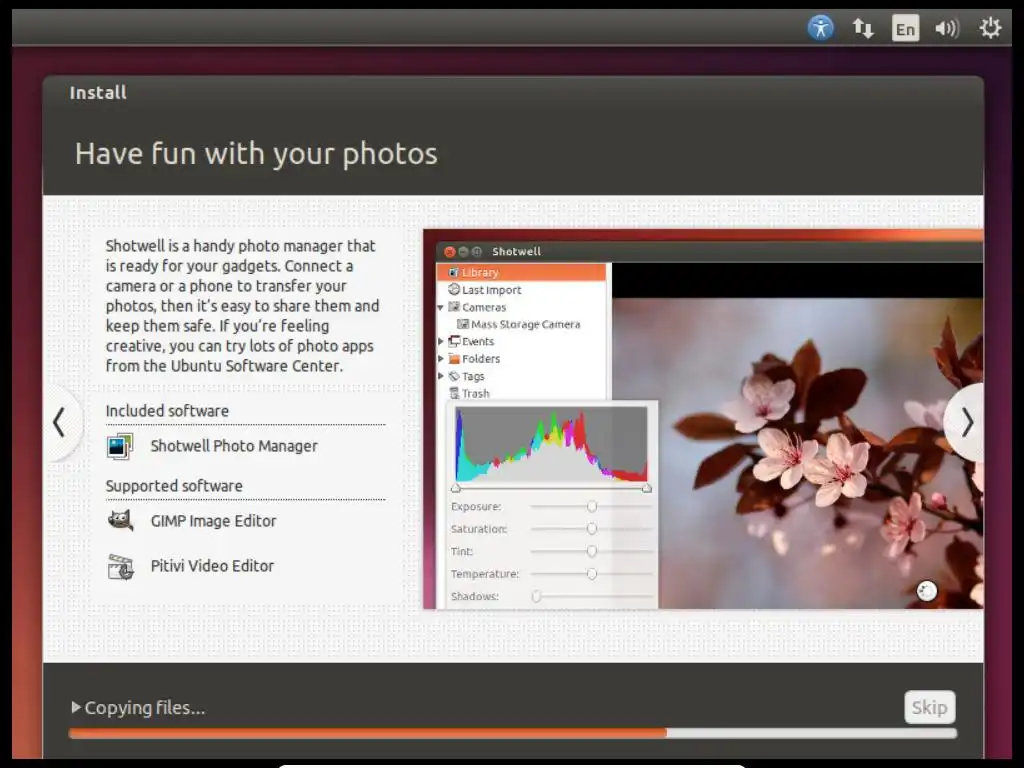
Task: Click the Included software heading
Action: [167, 411]
